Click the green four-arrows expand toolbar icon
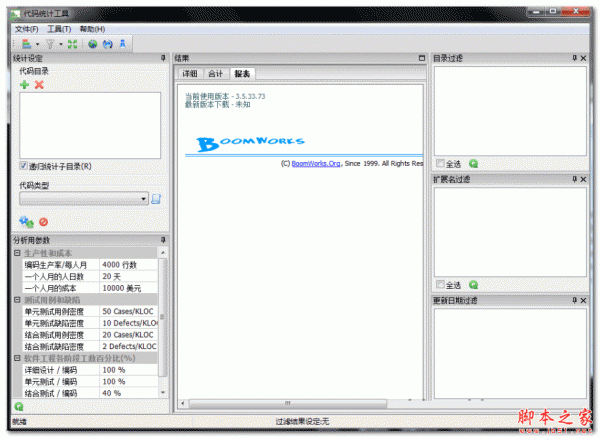The image size is (600, 438). tap(72, 44)
